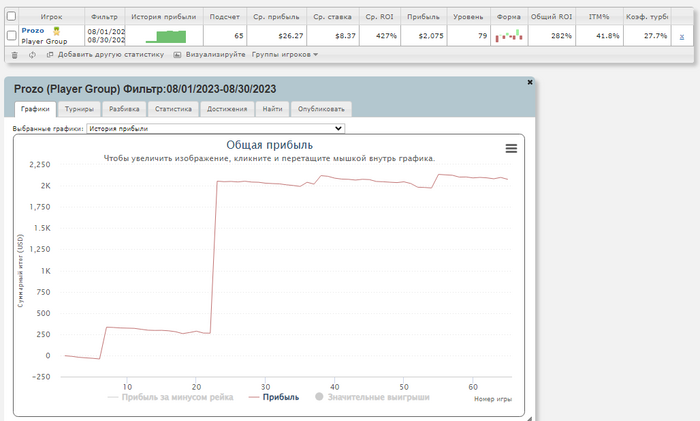700x421 pixels.
Task: Sort by 'Игрок' column header
Action: pos(51,17)
